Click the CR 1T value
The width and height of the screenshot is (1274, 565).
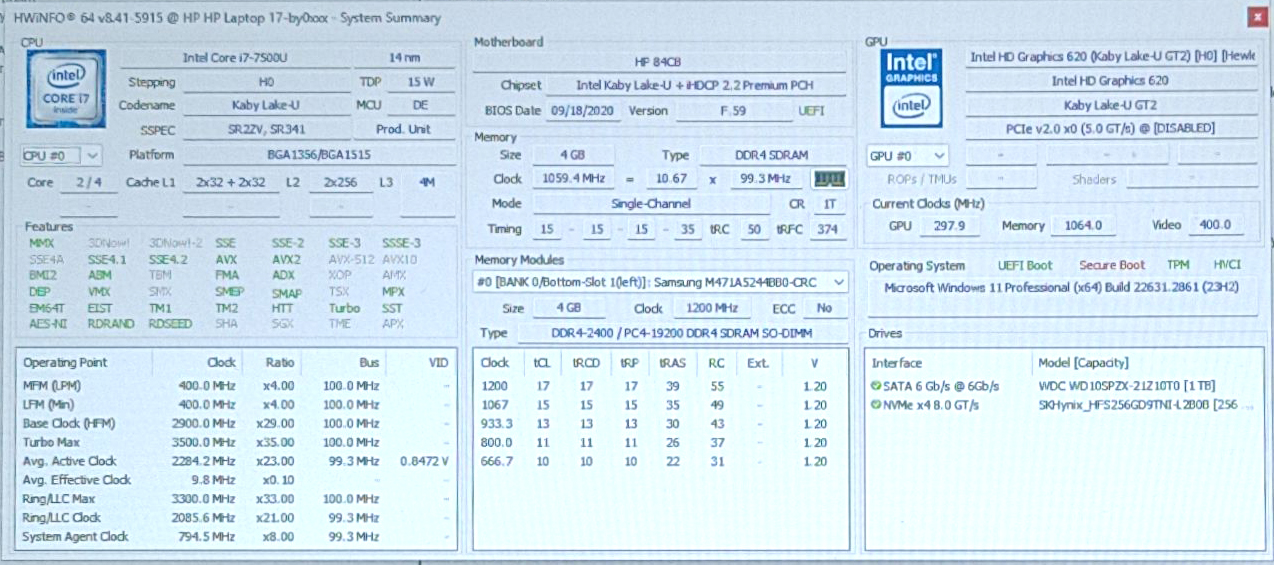[829, 204]
